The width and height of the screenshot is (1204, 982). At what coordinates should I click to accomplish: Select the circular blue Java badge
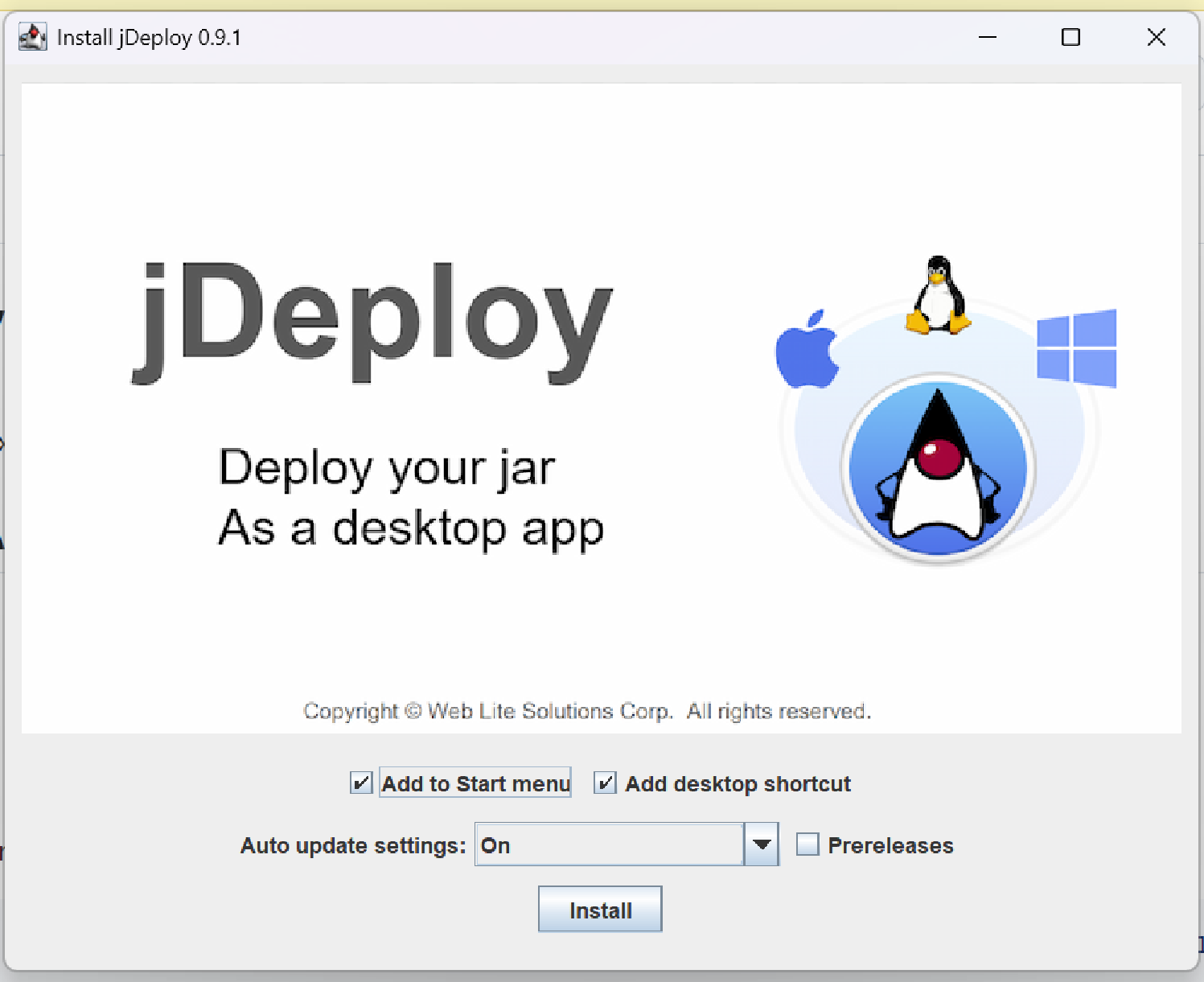point(937,469)
